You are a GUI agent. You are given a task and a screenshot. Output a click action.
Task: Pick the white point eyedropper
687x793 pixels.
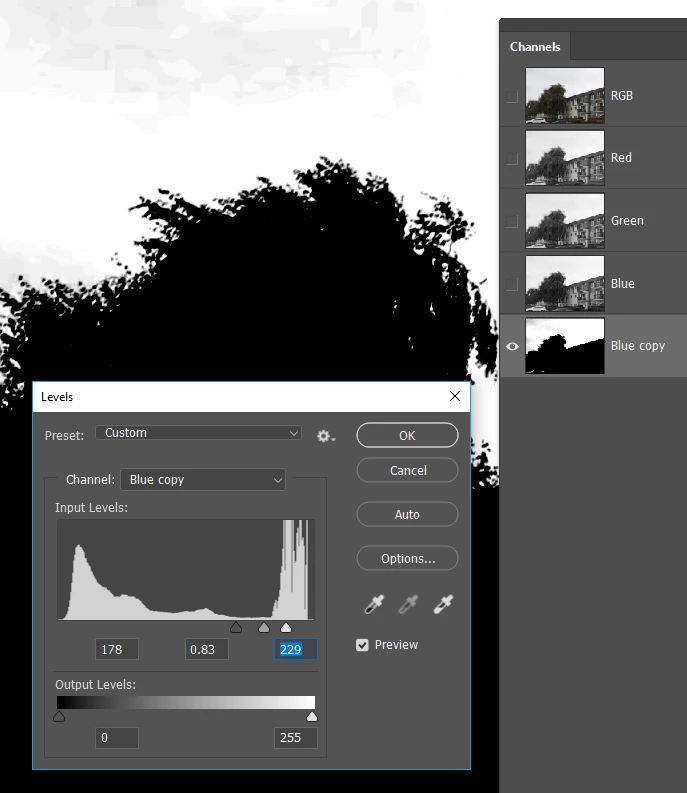[x=443, y=604]
